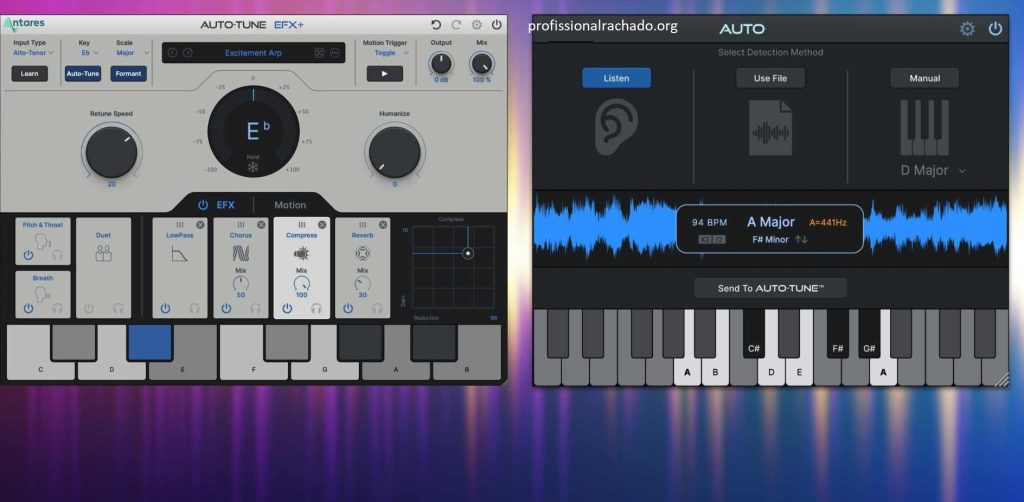Screen dimensions: 1024x502
Task: Click the LowPass filter curve icon
Action: (x=179, y=254)
